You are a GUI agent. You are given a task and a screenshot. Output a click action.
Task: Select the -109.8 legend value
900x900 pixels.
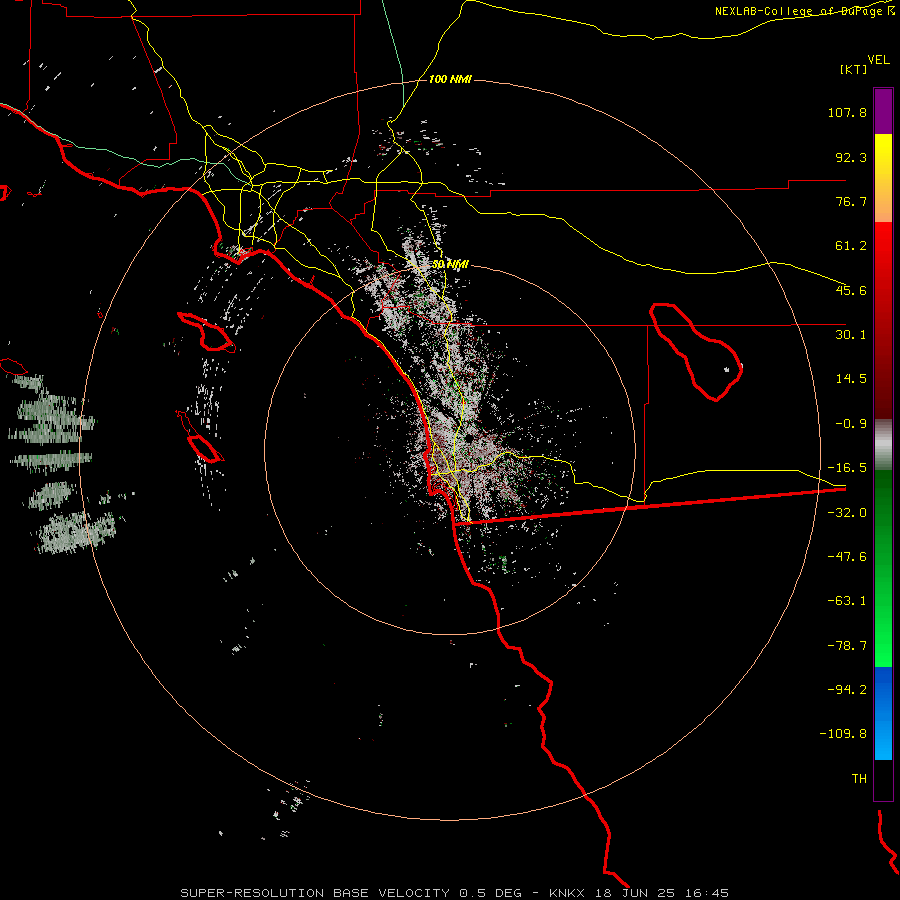point(843,734)
